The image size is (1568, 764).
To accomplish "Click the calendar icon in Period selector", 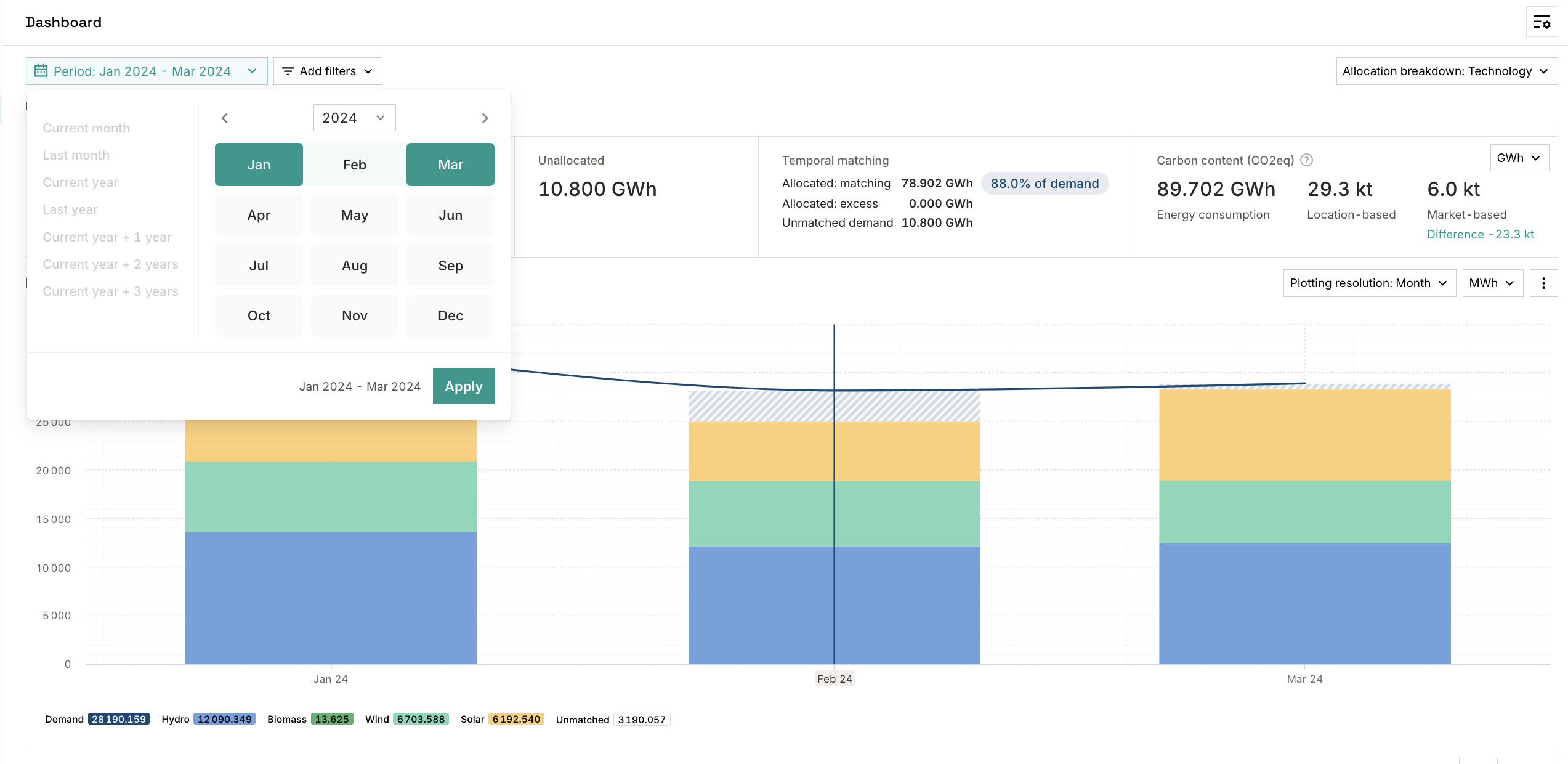I will [41, 71].
